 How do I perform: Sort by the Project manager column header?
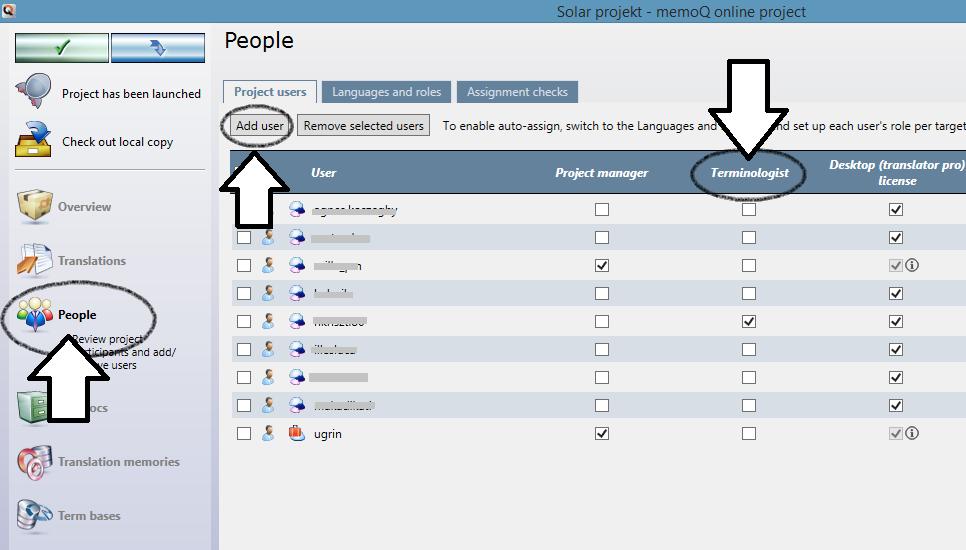click(x=601, y=172)
